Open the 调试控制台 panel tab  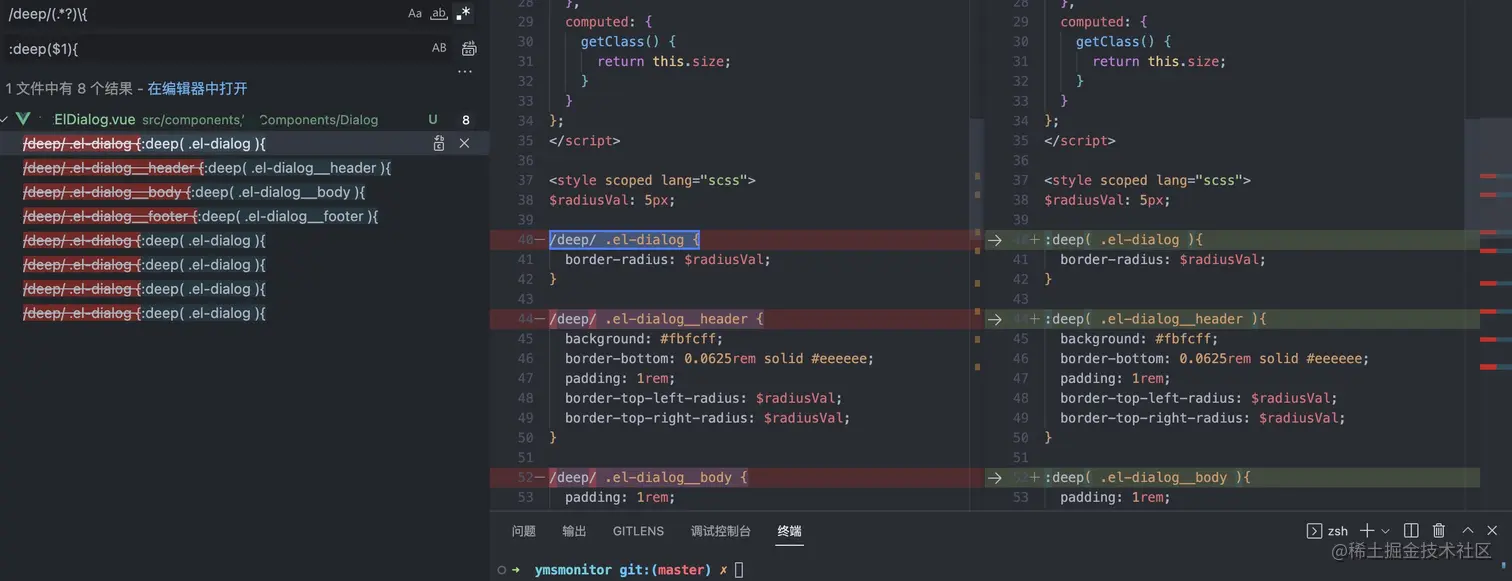tap(720, 531)
